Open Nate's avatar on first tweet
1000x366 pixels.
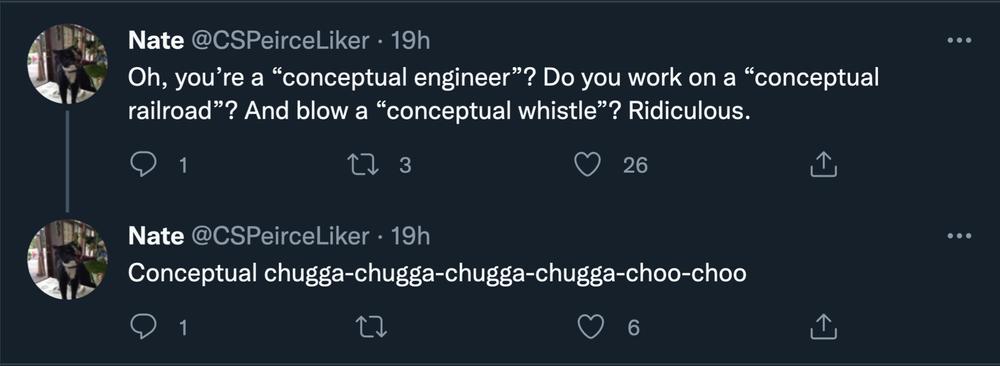click(67, 64)
